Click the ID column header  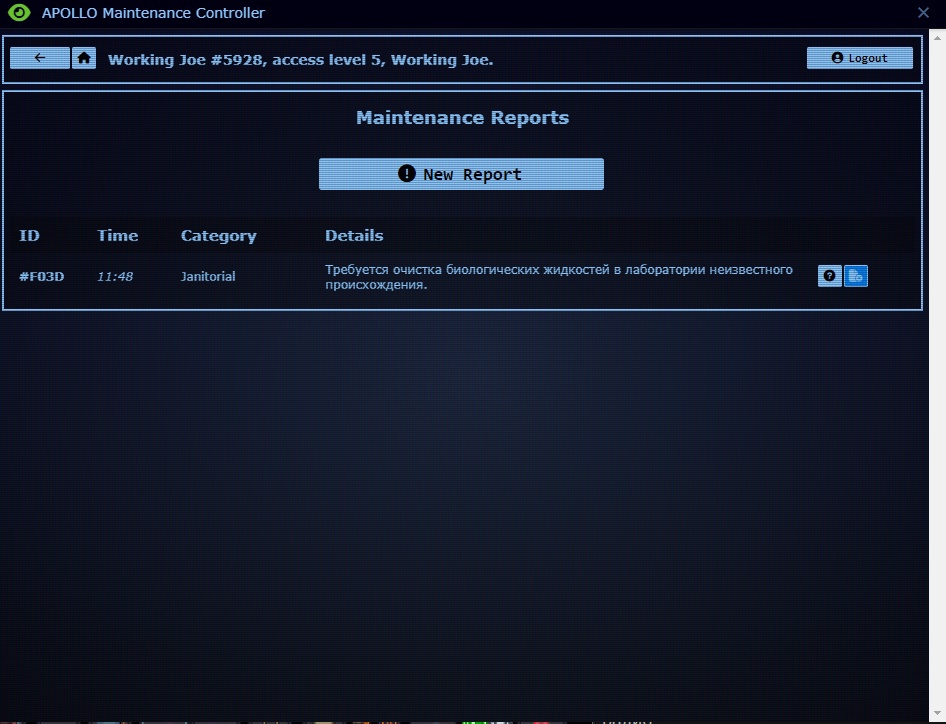point(30,236)
